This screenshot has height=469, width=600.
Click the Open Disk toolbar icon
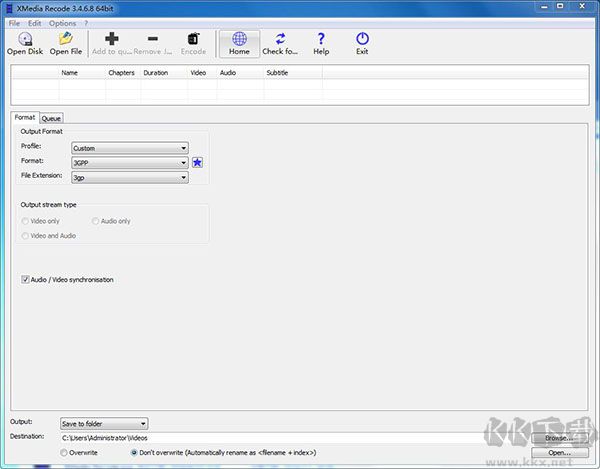[25, 39]
